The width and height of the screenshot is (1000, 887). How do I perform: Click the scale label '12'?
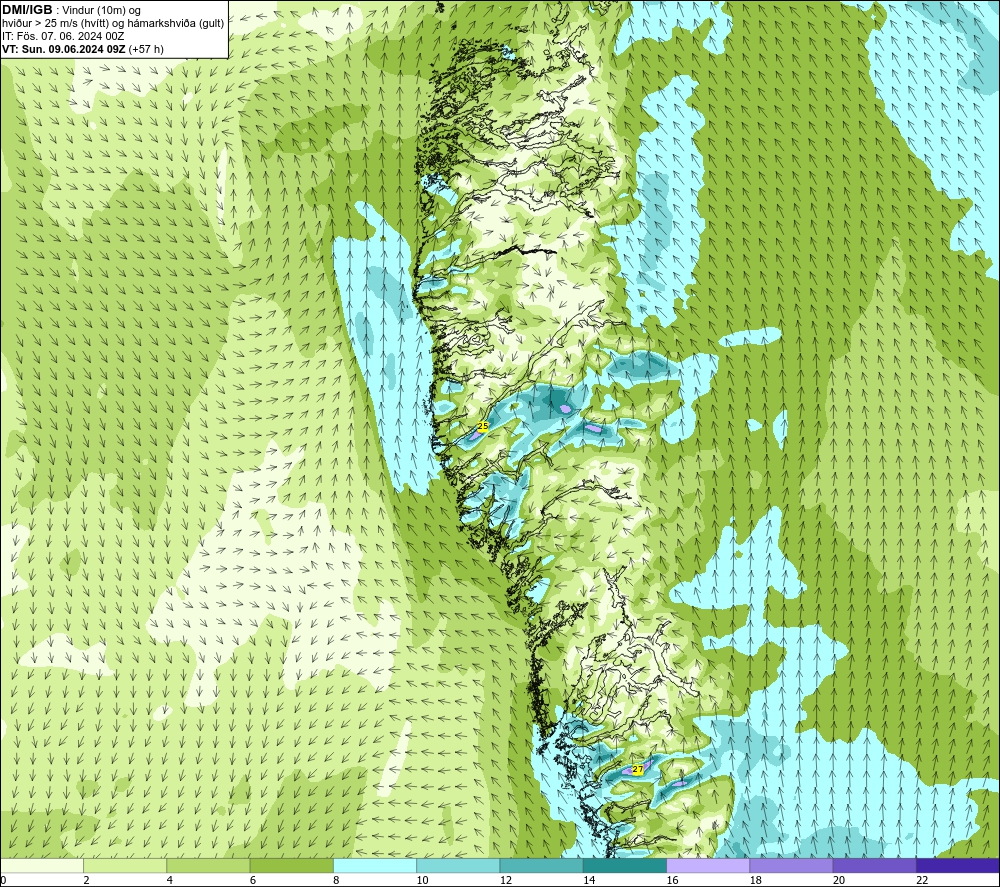coord(506,881)
